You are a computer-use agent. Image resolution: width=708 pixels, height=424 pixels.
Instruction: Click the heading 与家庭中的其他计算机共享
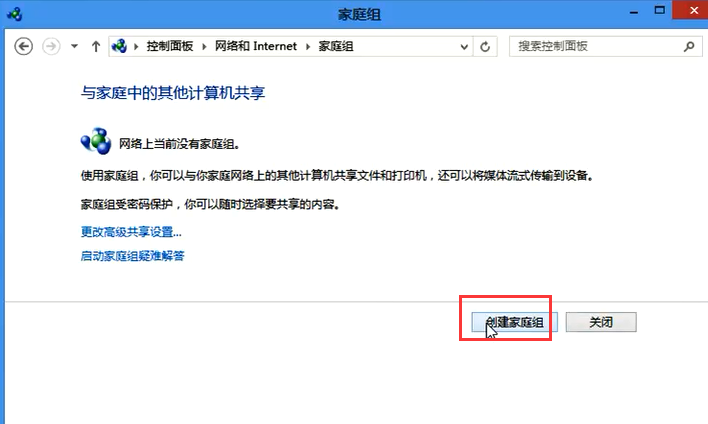[x=173, y=93]
